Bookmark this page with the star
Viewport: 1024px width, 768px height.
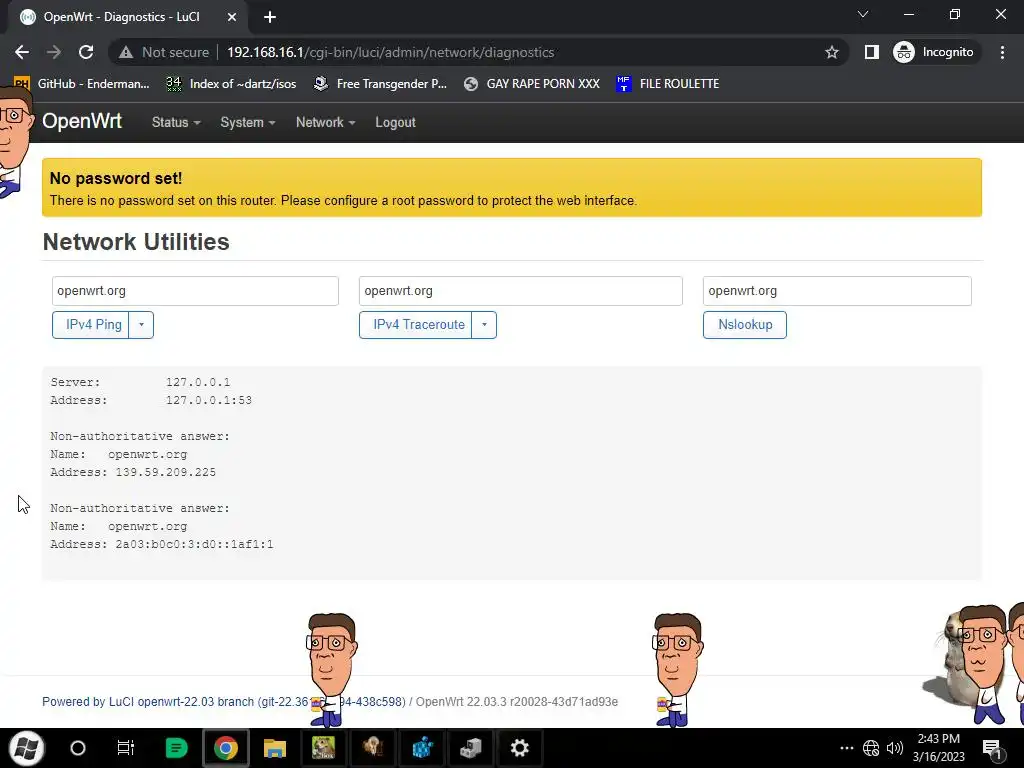pyautogui.click(x=831, y=52)
